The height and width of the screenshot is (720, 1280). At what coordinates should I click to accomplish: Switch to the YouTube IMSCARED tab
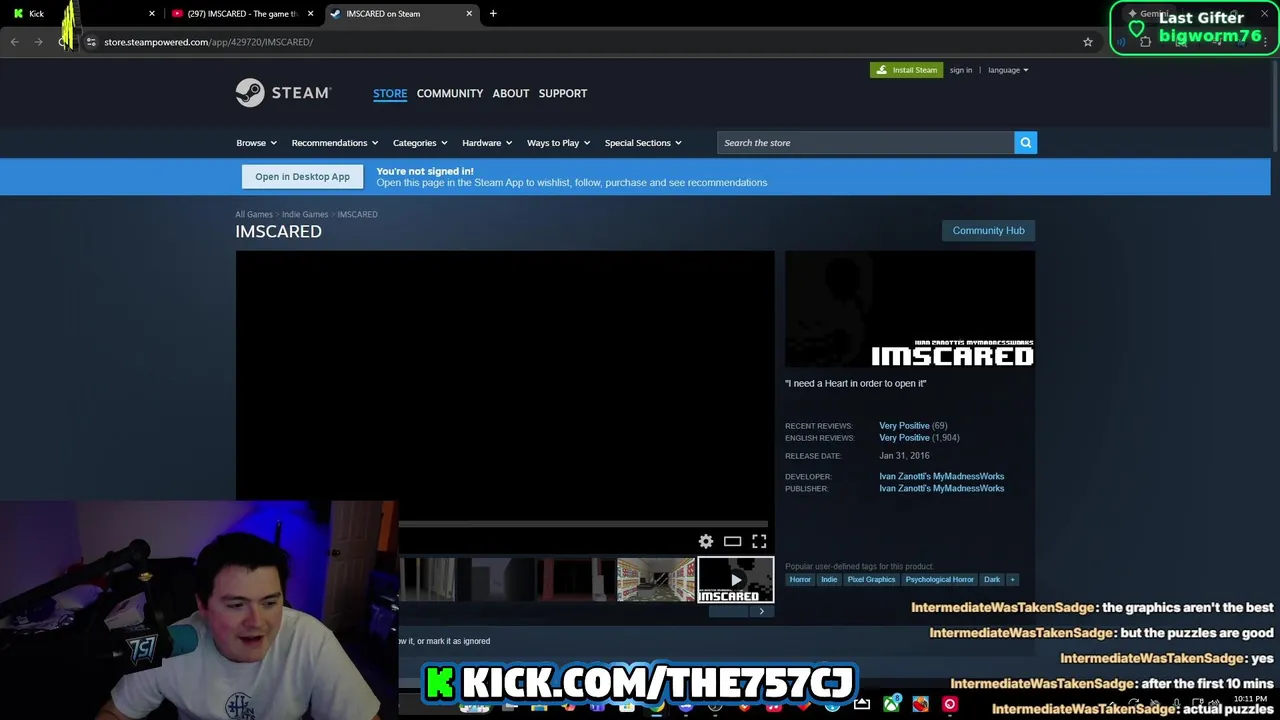[243, 14]
